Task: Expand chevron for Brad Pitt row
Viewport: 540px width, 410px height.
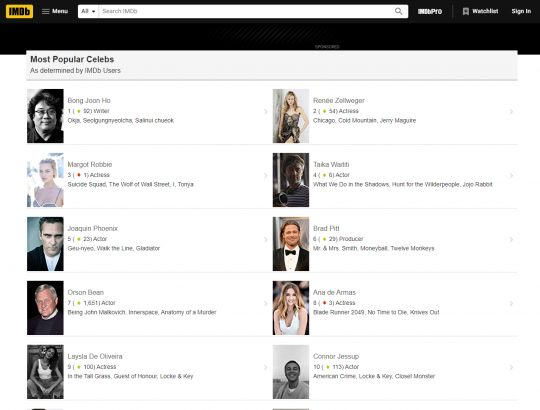Action: [x=511, y=240]
